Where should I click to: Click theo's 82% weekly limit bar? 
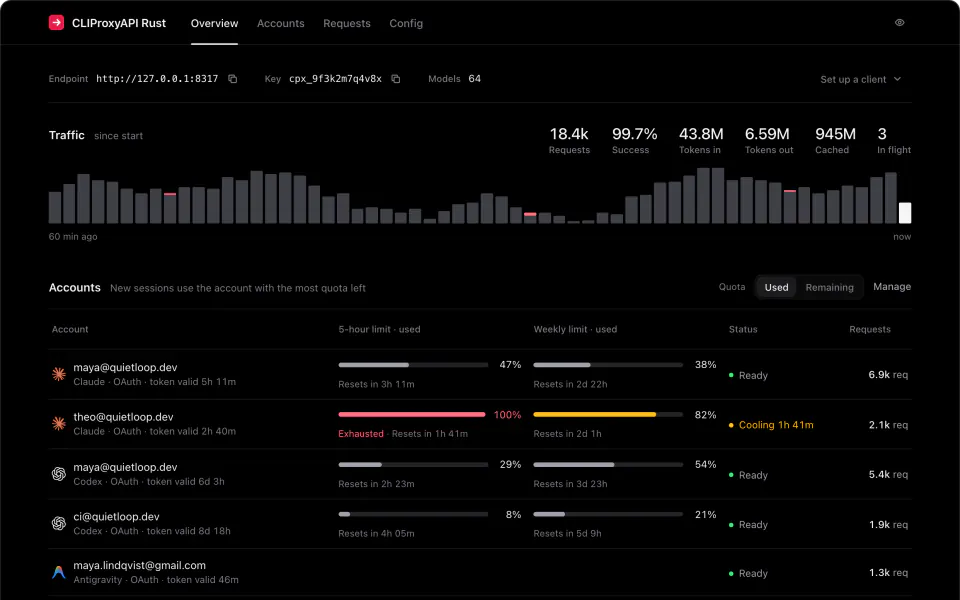click(608, 414)
